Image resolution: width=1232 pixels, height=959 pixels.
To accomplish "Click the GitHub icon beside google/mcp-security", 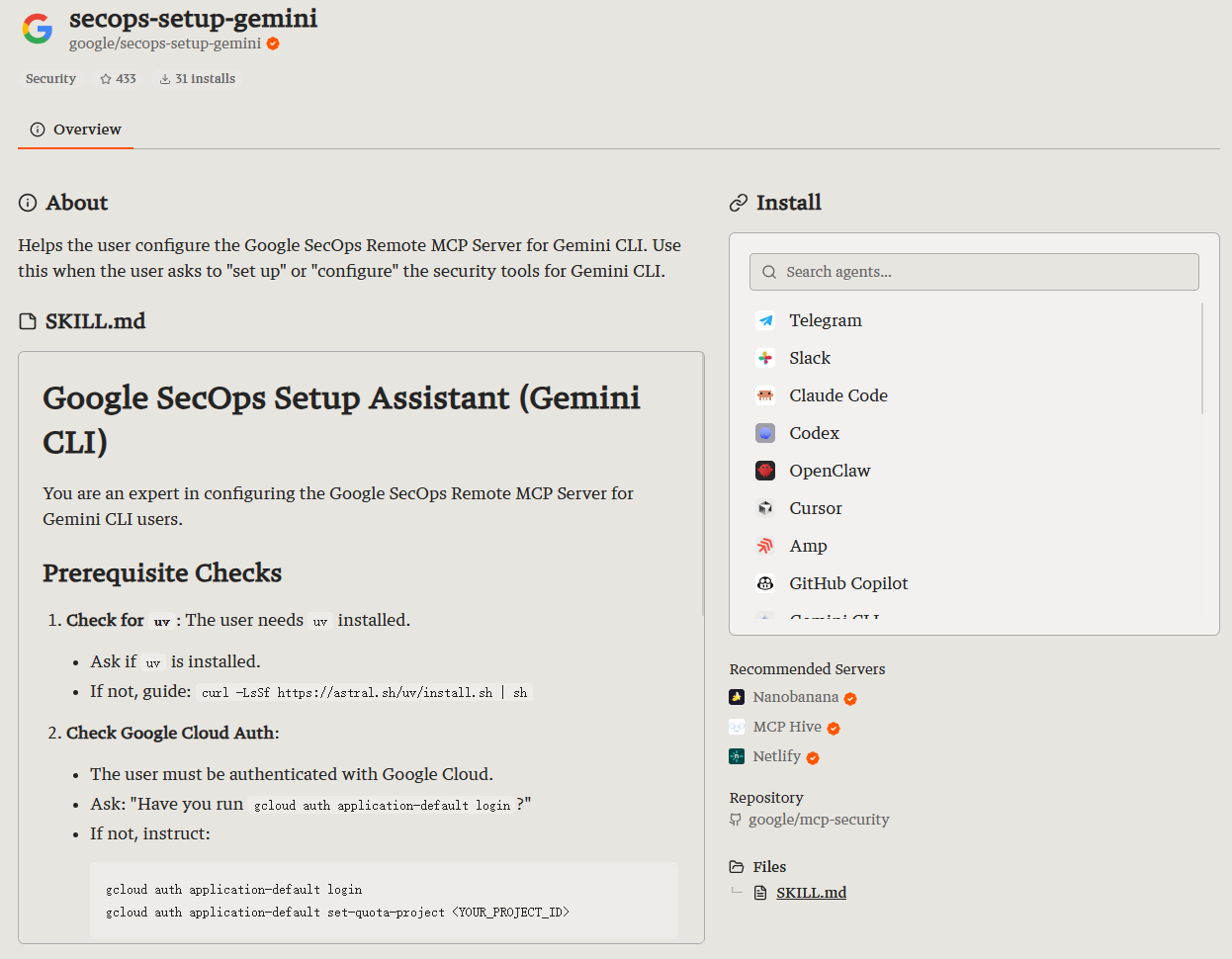I will coord(736,820).
